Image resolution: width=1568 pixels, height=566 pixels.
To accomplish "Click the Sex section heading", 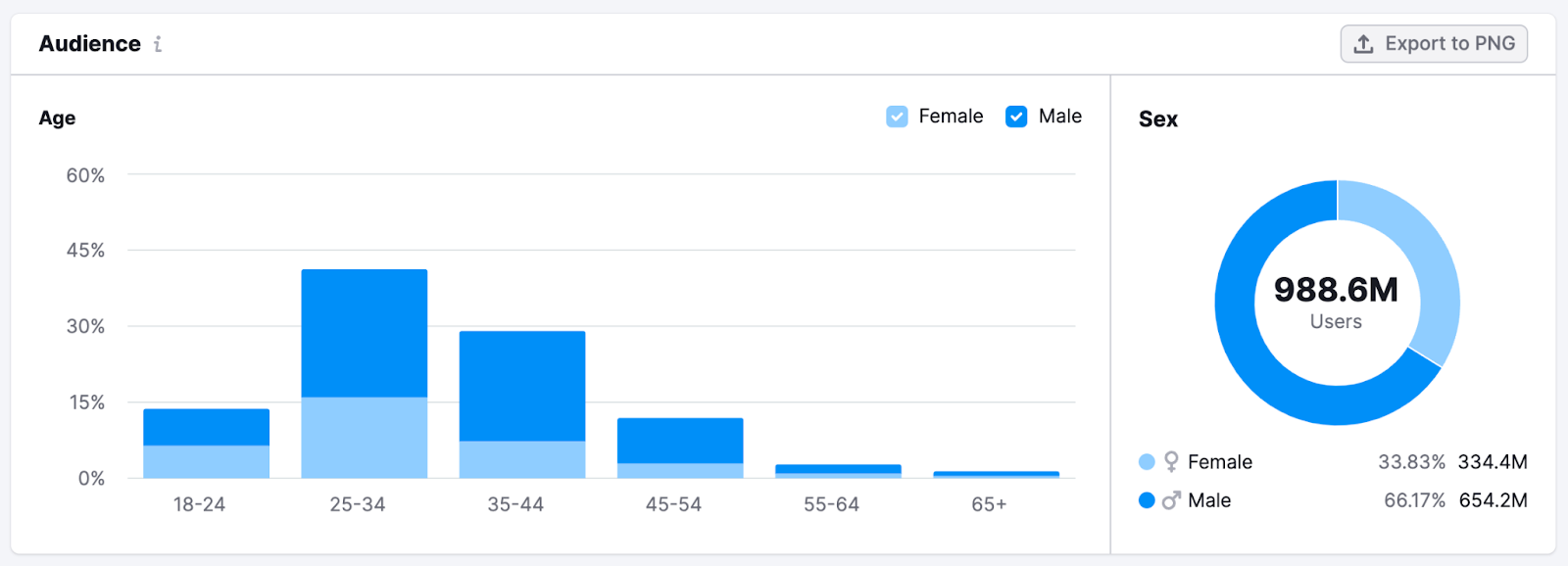I will pyautogui.click(x=1157, y=118).
